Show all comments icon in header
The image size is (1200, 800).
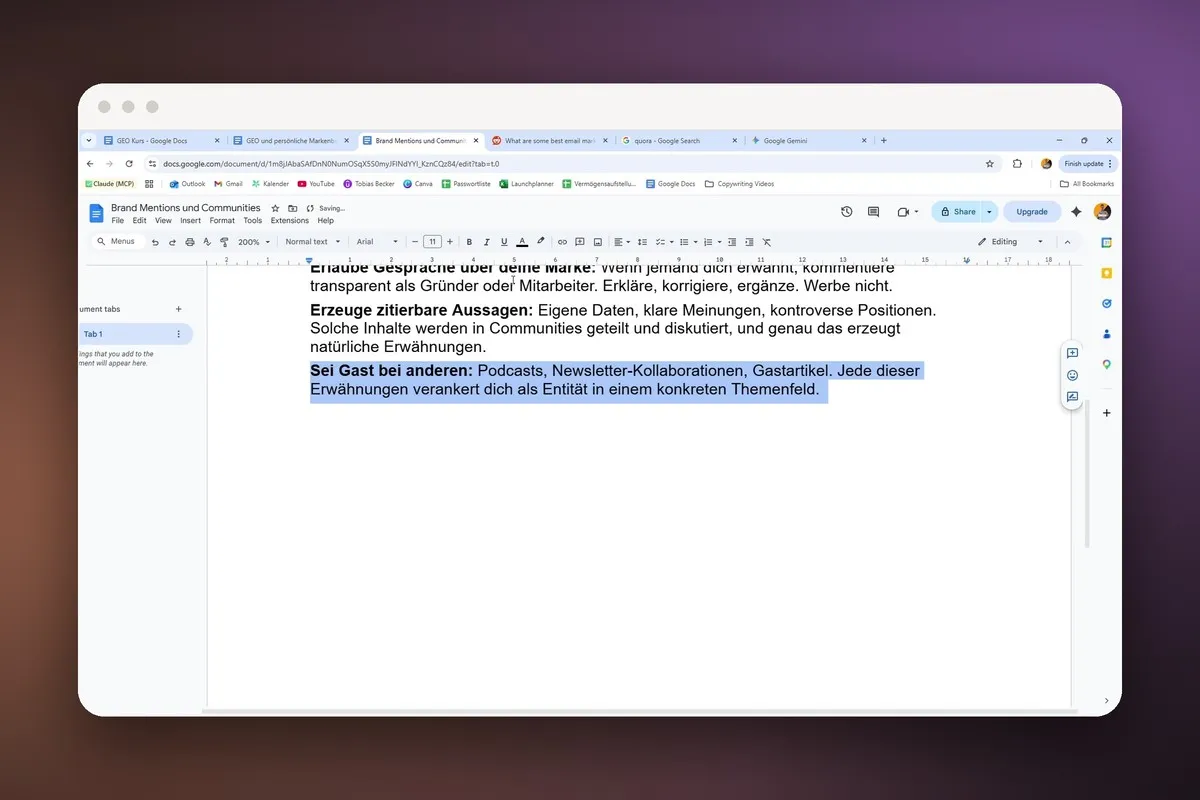coord(873,212)
